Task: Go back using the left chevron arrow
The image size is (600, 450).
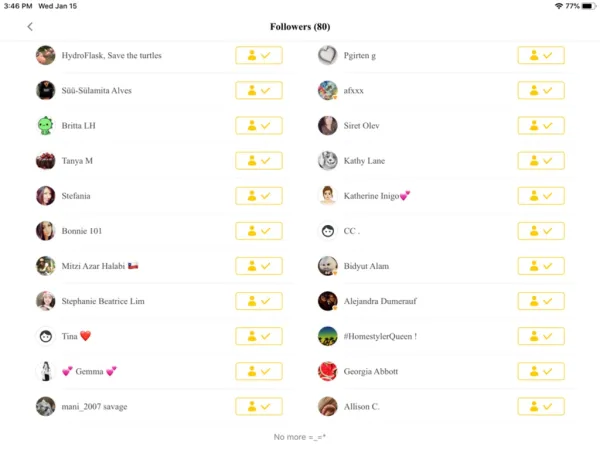Action: (x=30, y=27)
